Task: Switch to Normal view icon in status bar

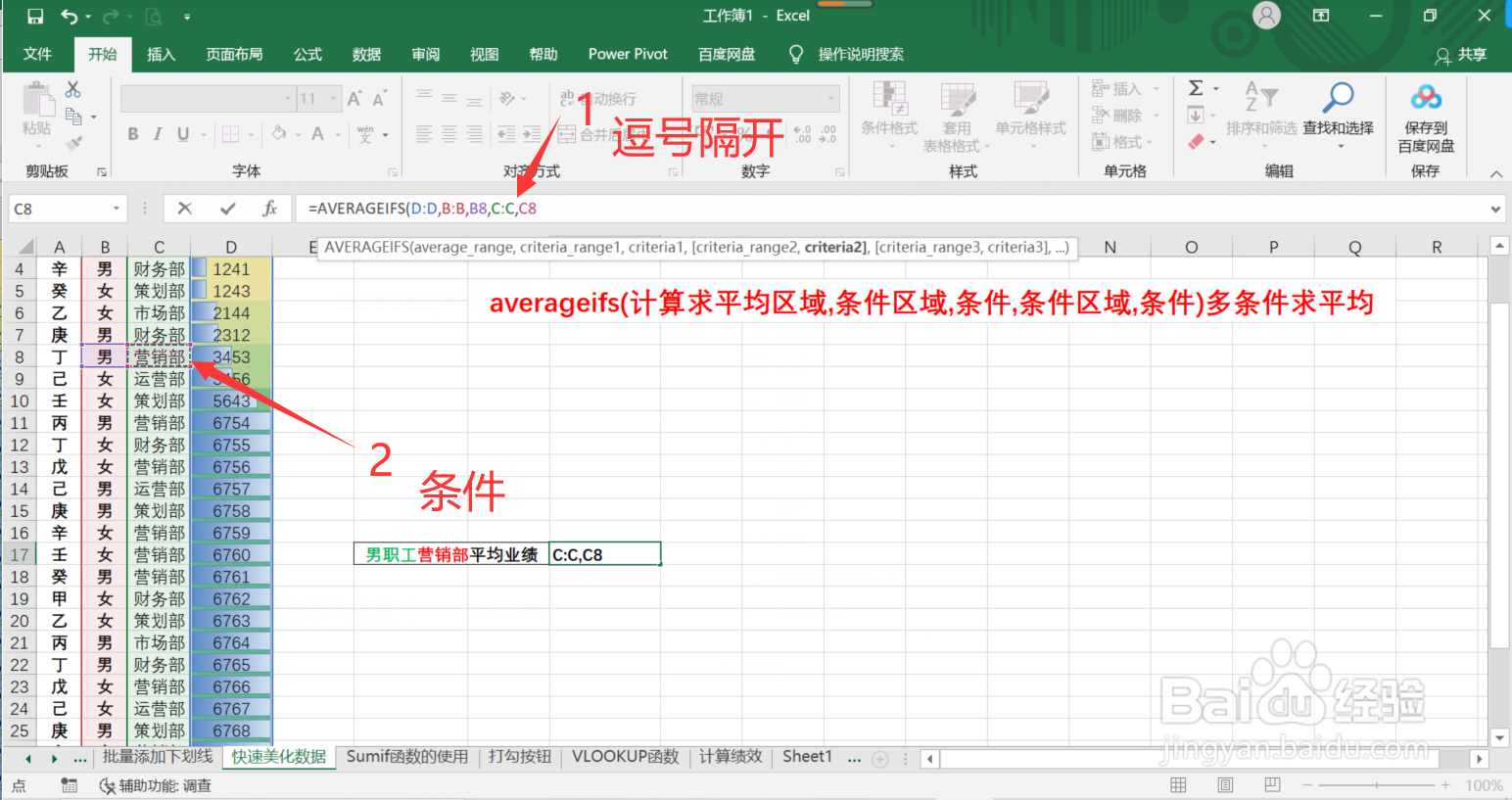Action: point(1178,785)
